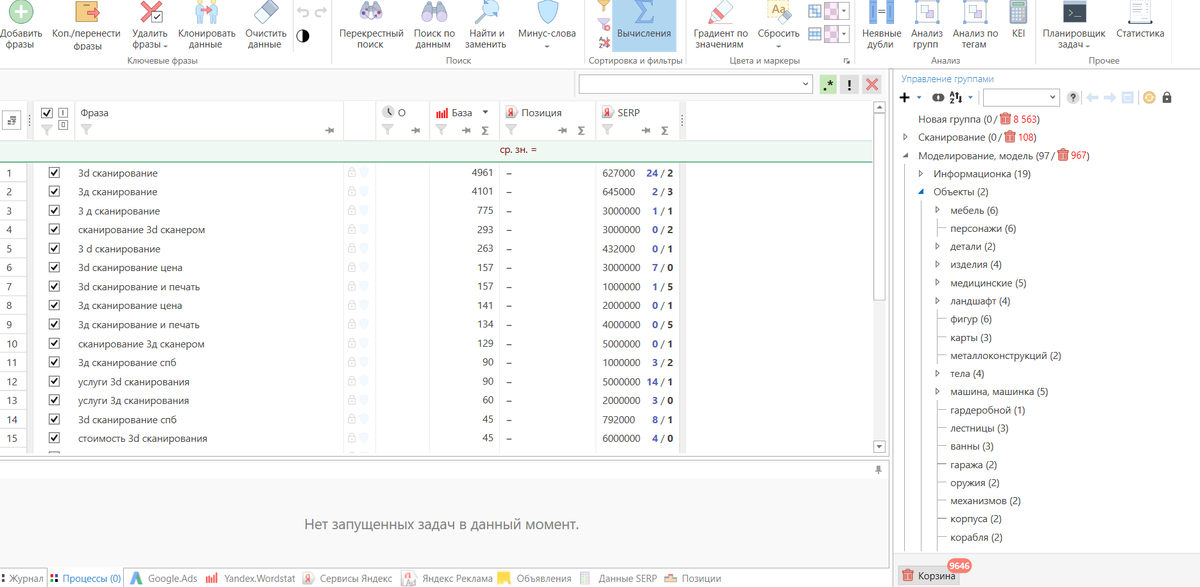
Task: Open the Статистика report
Action: tap(1140, 20)
